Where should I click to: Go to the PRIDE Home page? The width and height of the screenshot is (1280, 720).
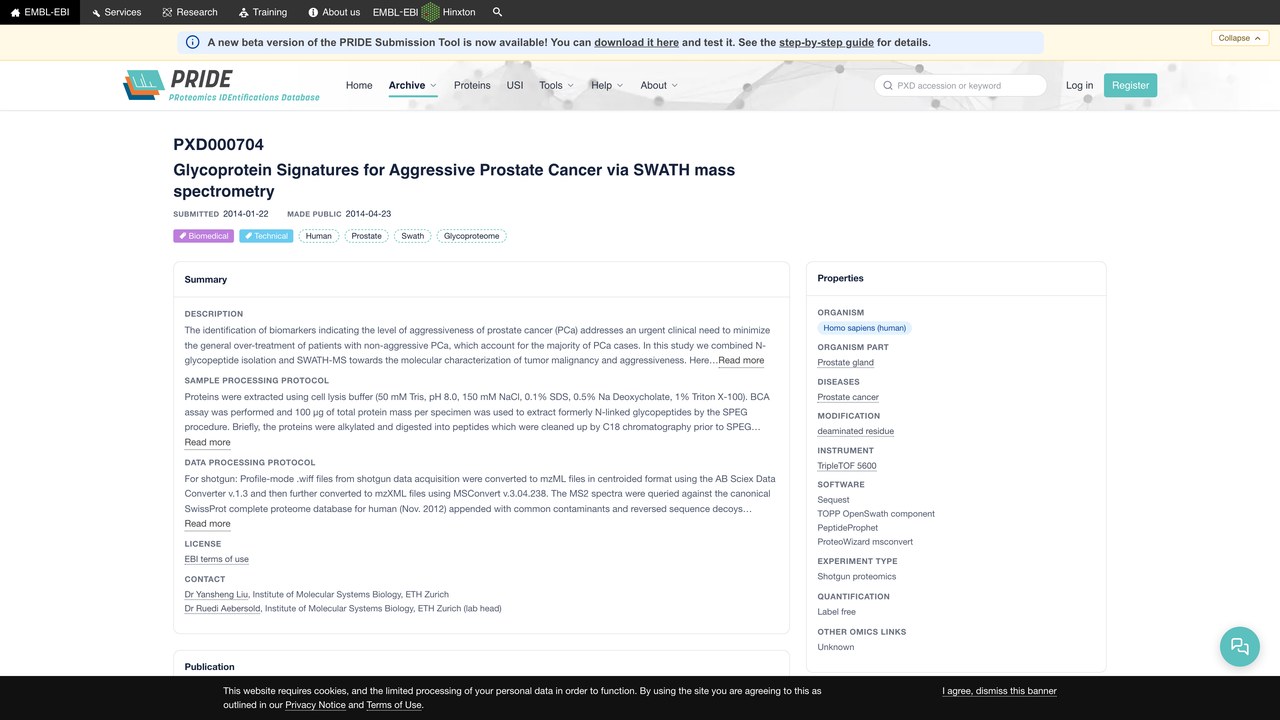359,85
